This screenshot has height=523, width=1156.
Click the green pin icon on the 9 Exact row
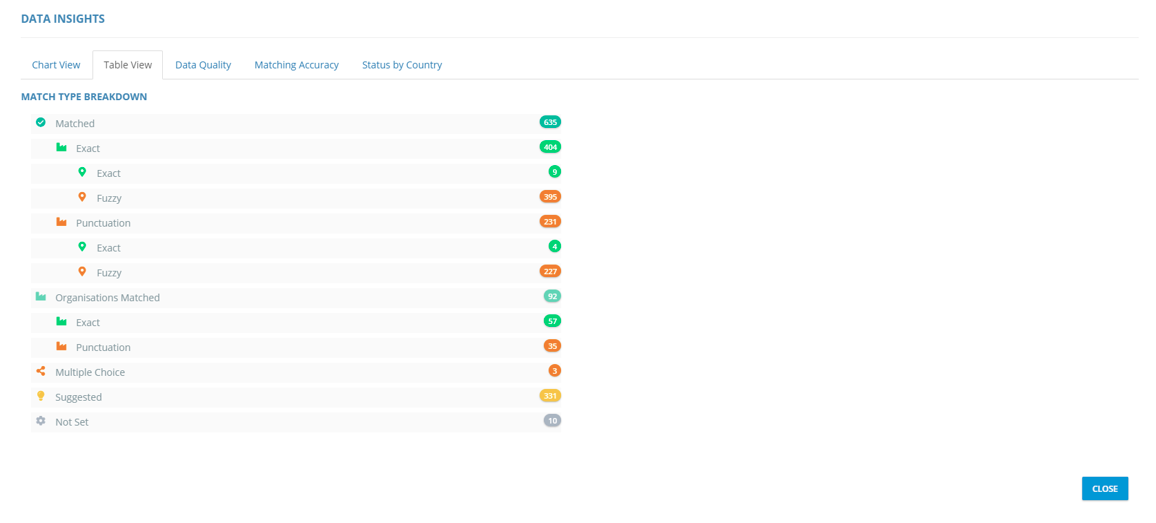click(82, 172)
